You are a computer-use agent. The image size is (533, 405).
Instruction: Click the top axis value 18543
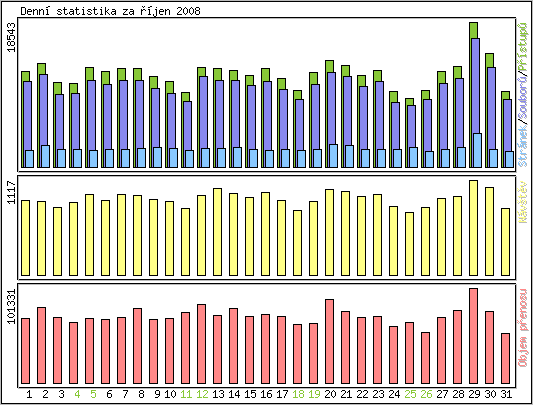click(12, 37)
